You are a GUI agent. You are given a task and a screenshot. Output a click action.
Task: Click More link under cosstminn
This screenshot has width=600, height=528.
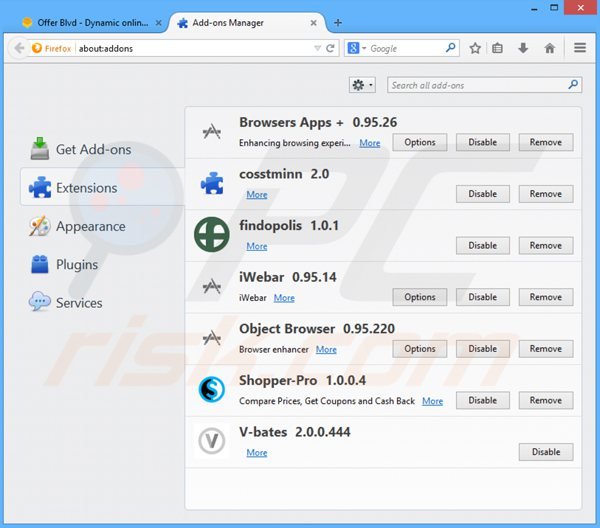click(x=257, y=195)
